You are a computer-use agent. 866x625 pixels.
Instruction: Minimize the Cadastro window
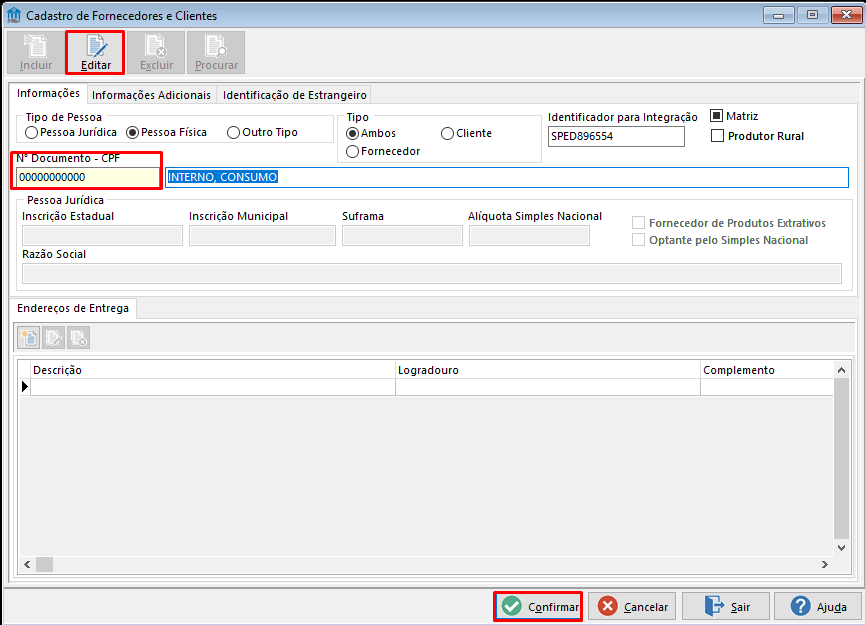[x=779, y=15]
